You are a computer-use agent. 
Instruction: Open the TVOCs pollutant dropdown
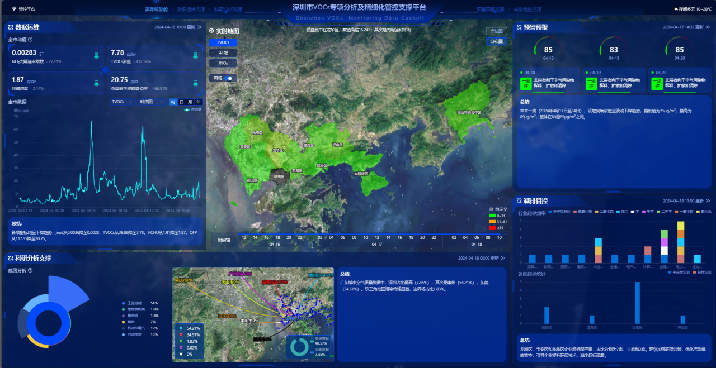122,102
